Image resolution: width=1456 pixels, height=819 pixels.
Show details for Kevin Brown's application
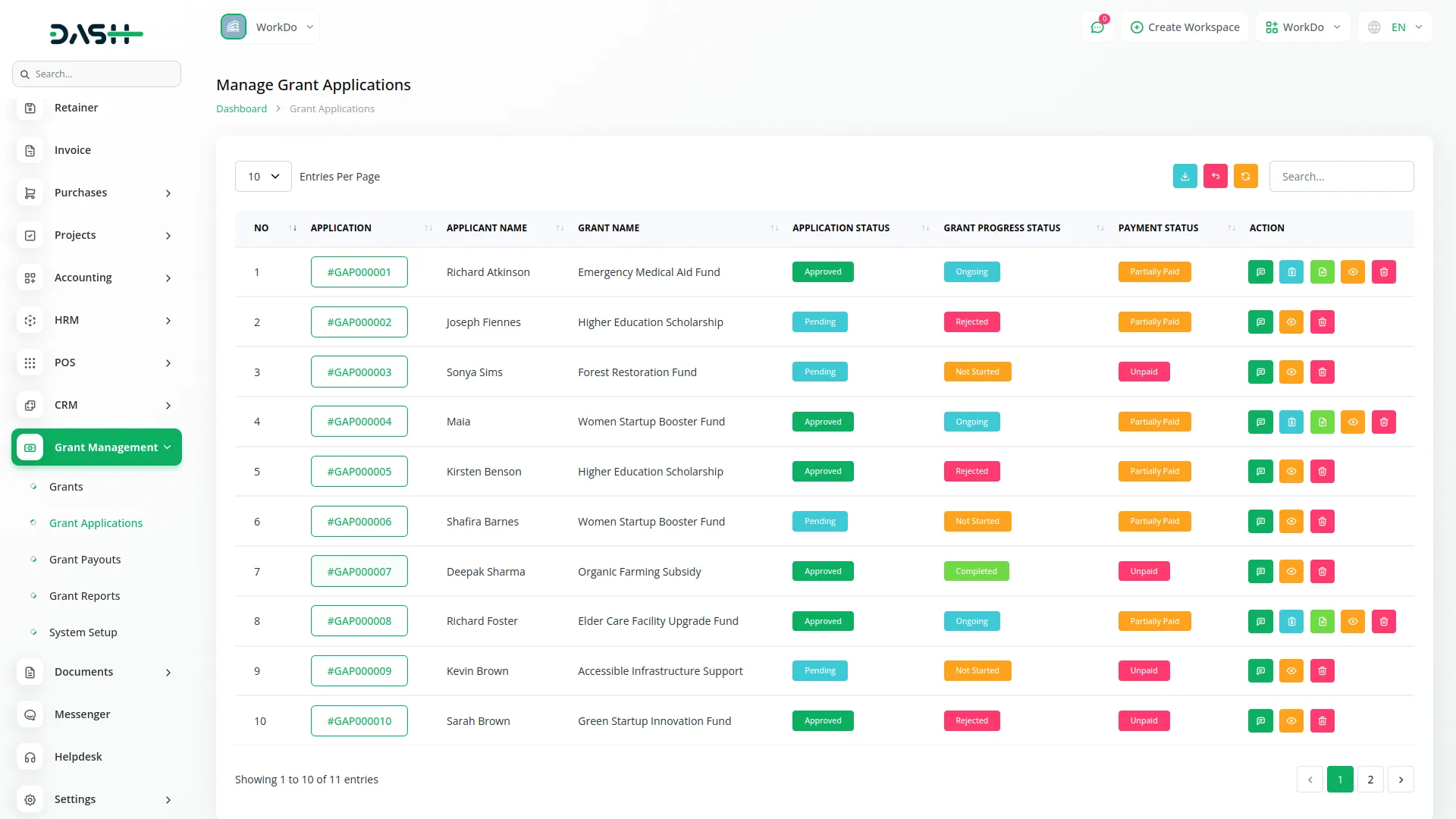point(1291,670)
